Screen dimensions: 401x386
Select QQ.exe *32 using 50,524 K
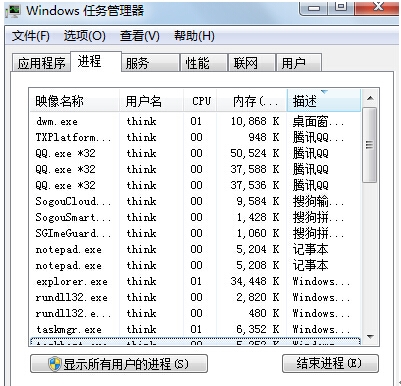point(195,153)
